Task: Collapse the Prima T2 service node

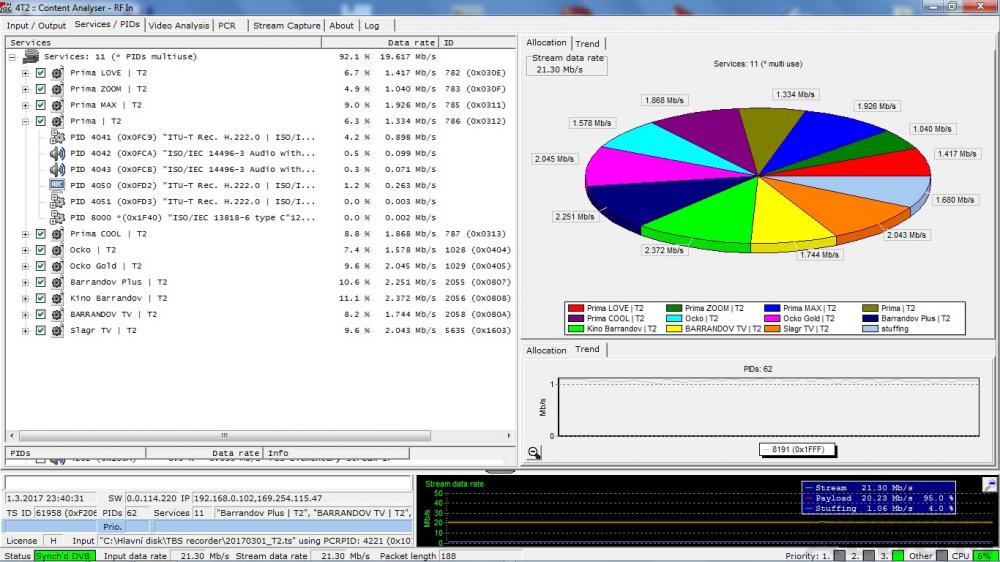Action: click(26, 121)
